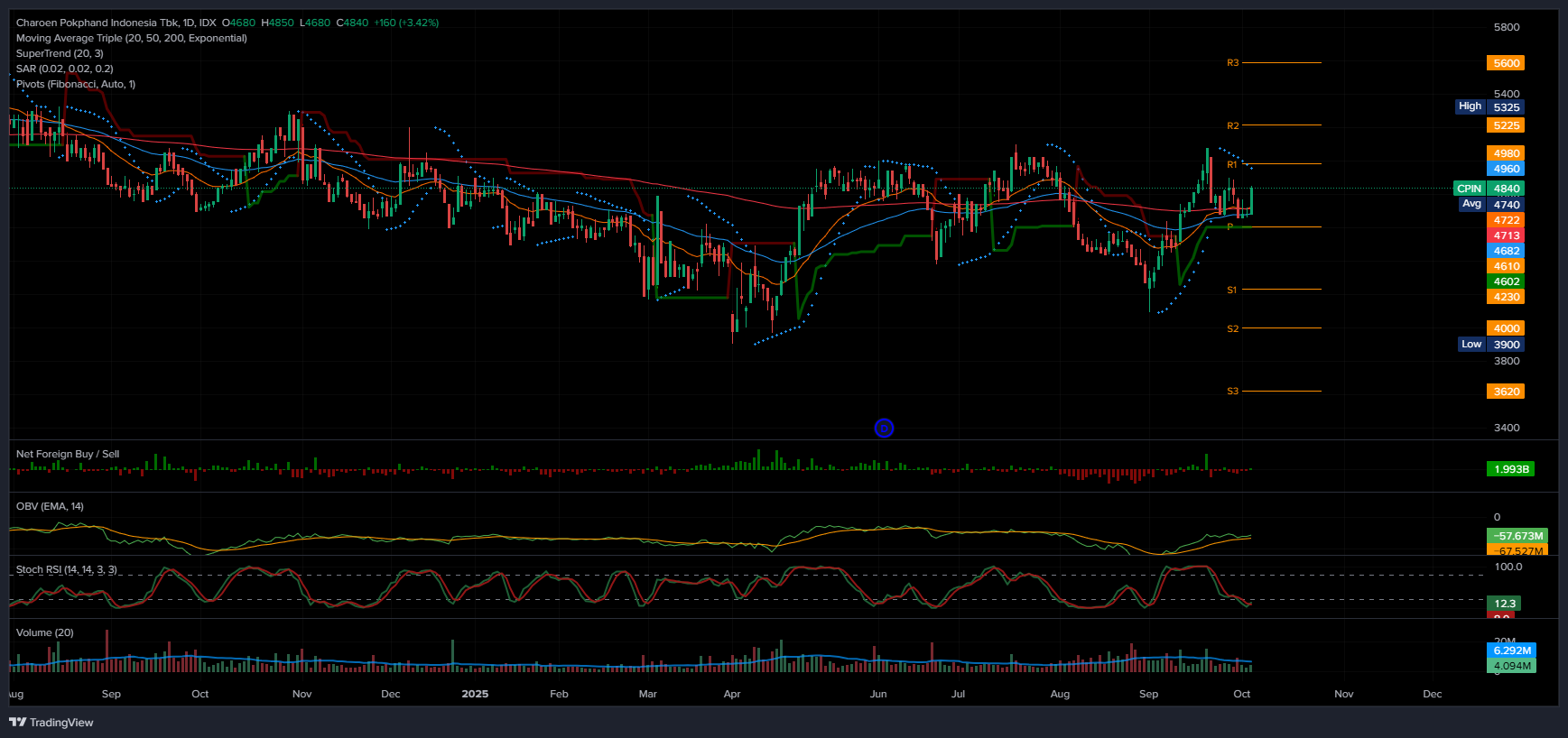Click the green 1.993B net foreign value tag

1510,469
